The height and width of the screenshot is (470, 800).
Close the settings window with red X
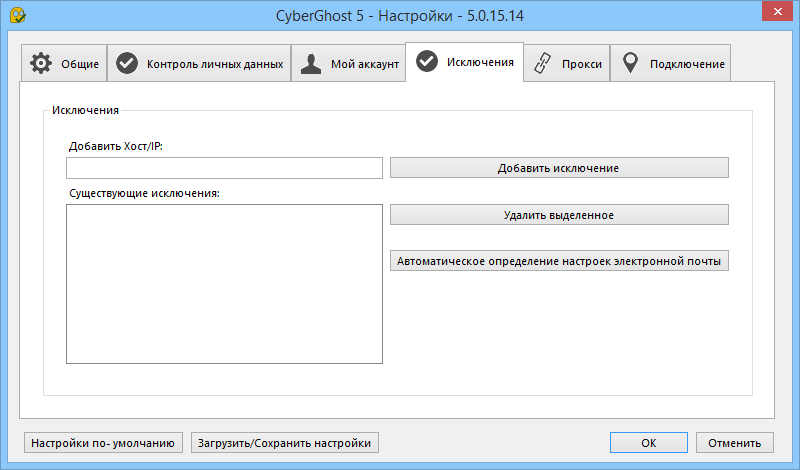coord(774,14)
